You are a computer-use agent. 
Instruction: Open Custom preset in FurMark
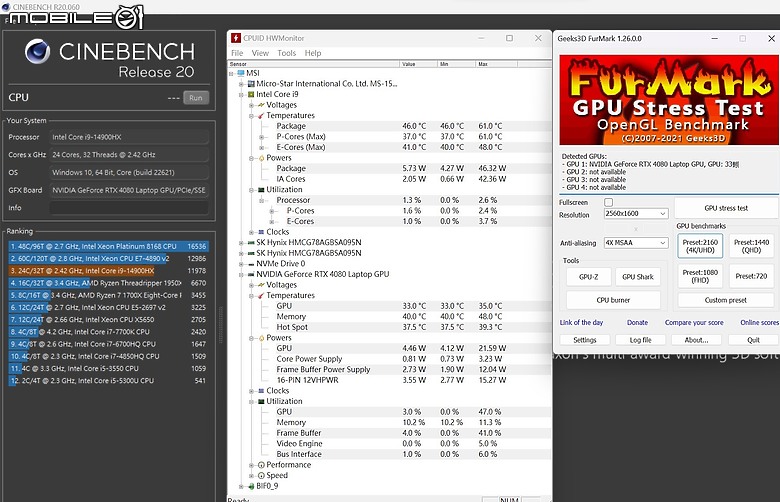[x=725, y=300]
